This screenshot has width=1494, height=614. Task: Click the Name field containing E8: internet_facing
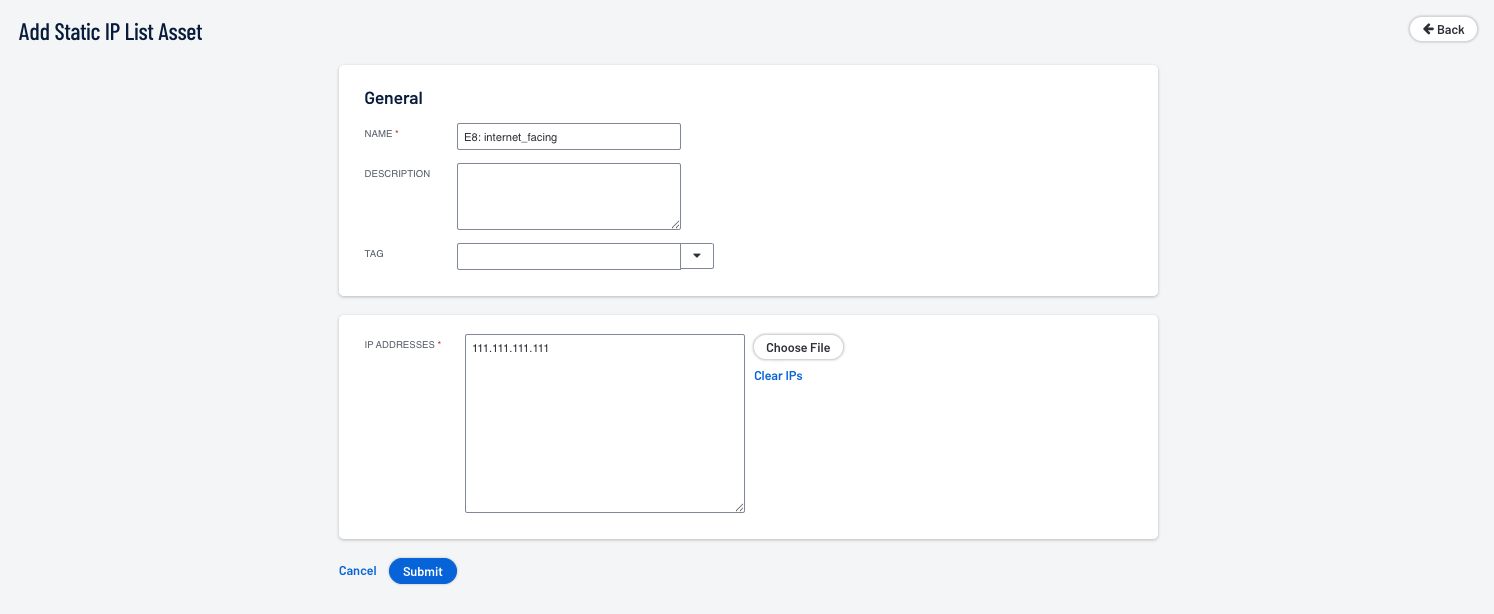(x=568, y=137)
